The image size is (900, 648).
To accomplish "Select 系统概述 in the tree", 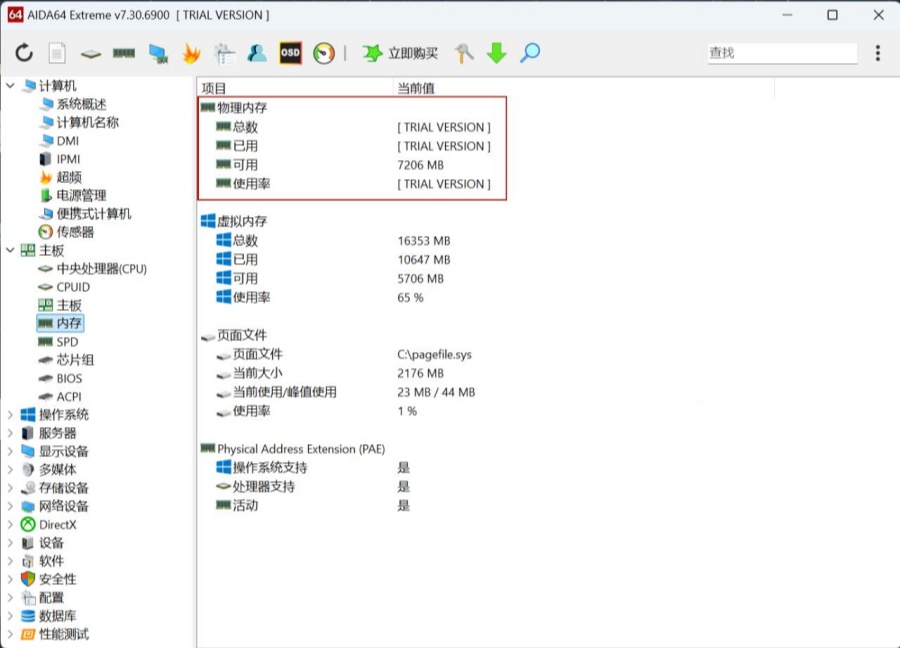I will click(81, 104).
